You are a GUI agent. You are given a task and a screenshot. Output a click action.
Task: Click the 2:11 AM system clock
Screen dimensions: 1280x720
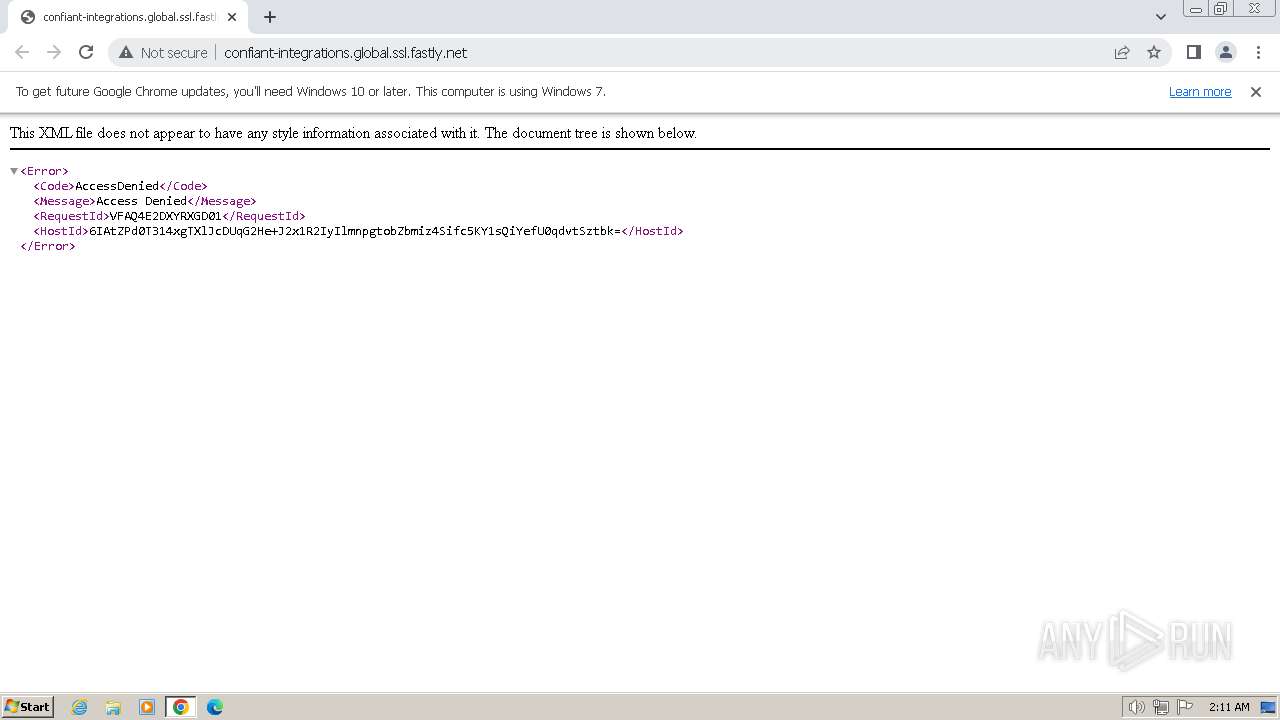coord(1229,707)
